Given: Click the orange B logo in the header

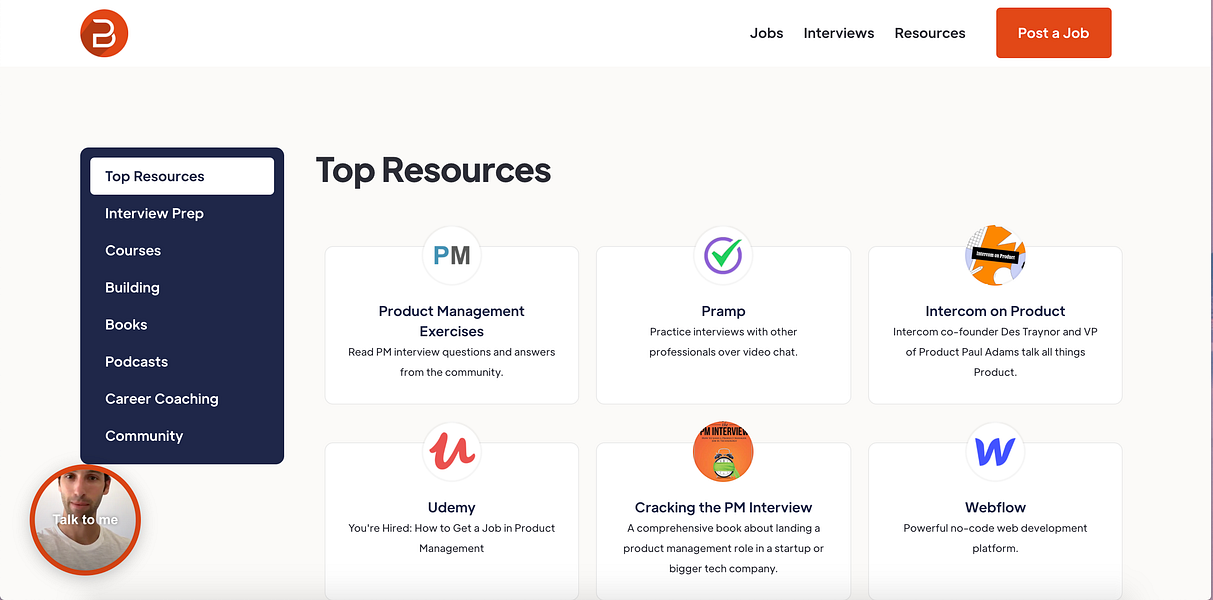Looking at the screenshot, I should pos(104,33).
